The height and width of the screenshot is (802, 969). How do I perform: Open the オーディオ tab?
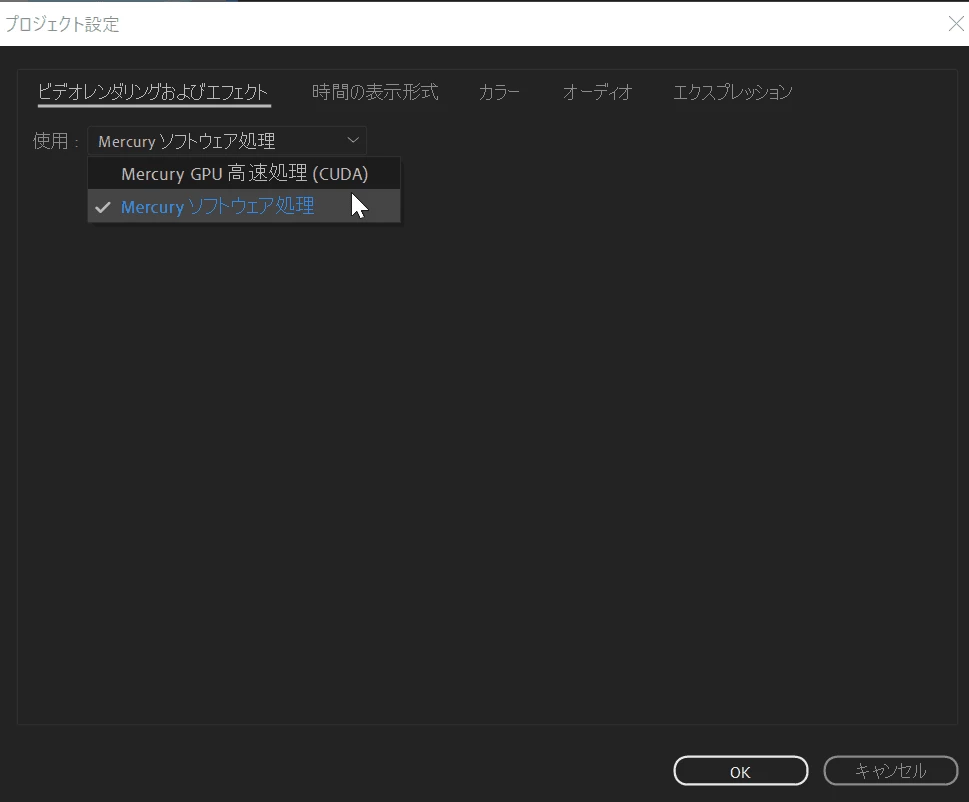tap(598, 93)
